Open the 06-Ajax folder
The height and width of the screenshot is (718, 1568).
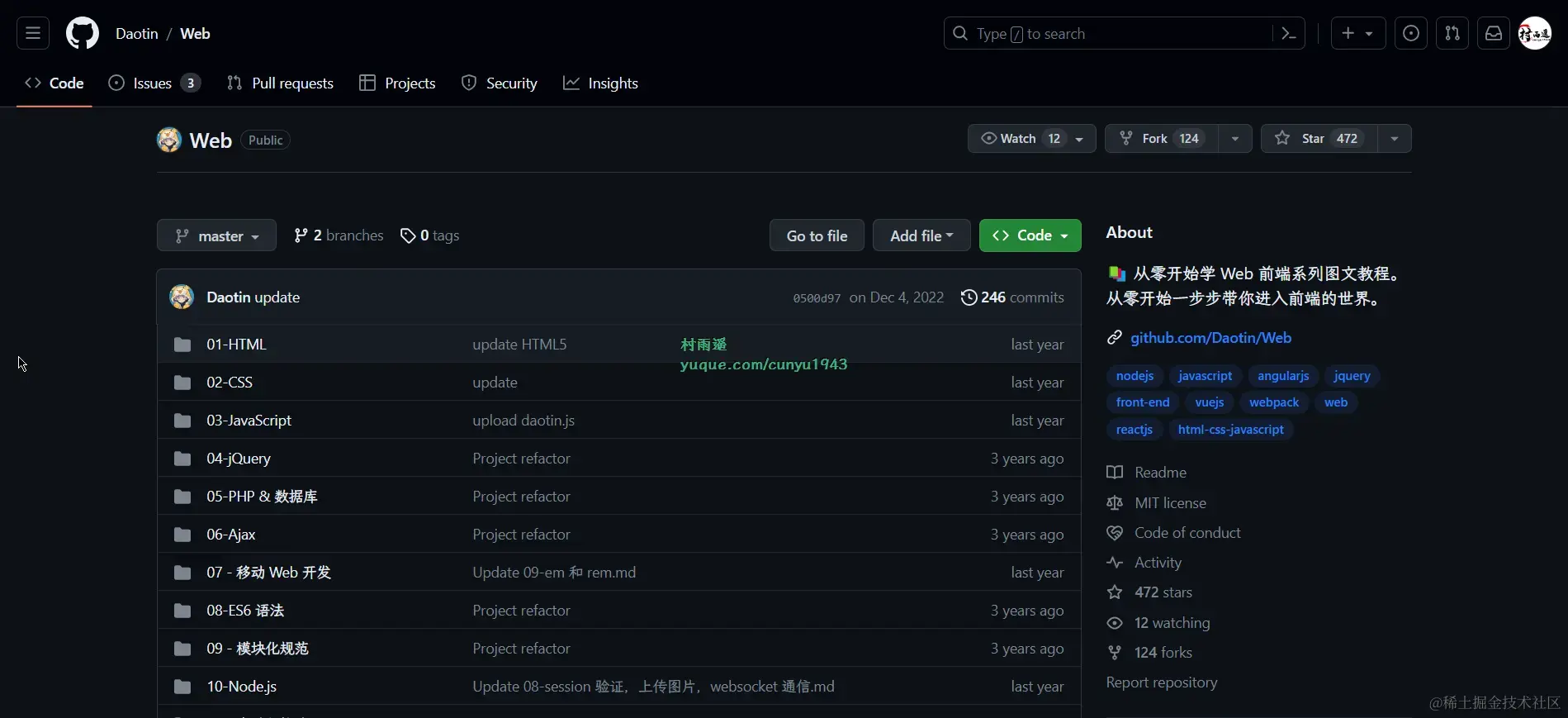(x=231, y=535)
